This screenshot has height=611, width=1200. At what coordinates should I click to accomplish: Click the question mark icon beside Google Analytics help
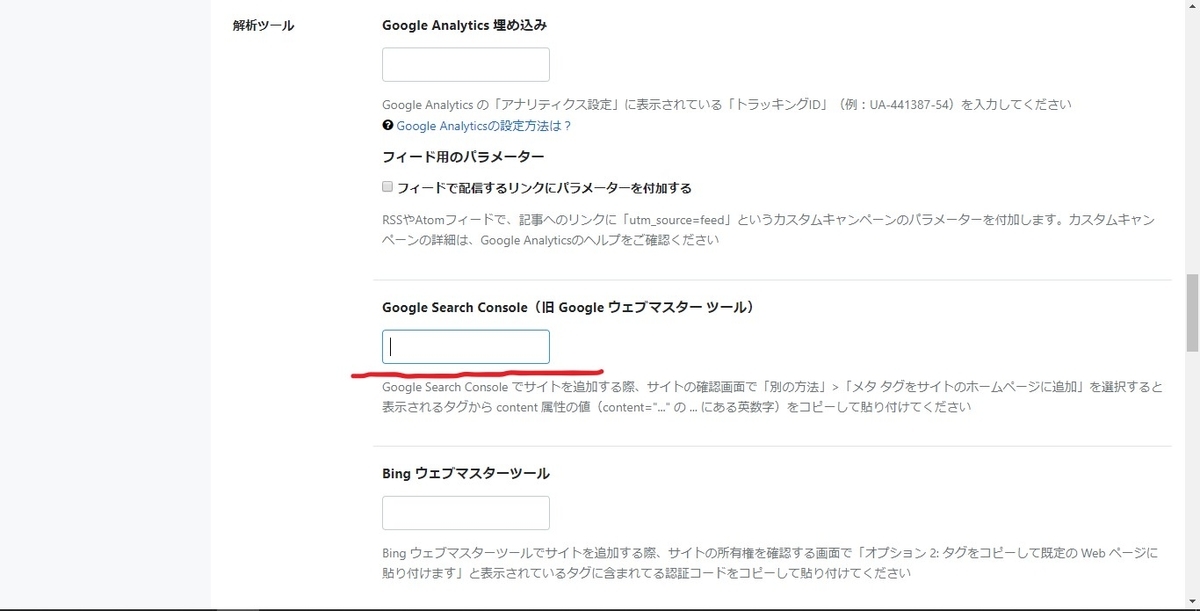(x=388, y=126)
